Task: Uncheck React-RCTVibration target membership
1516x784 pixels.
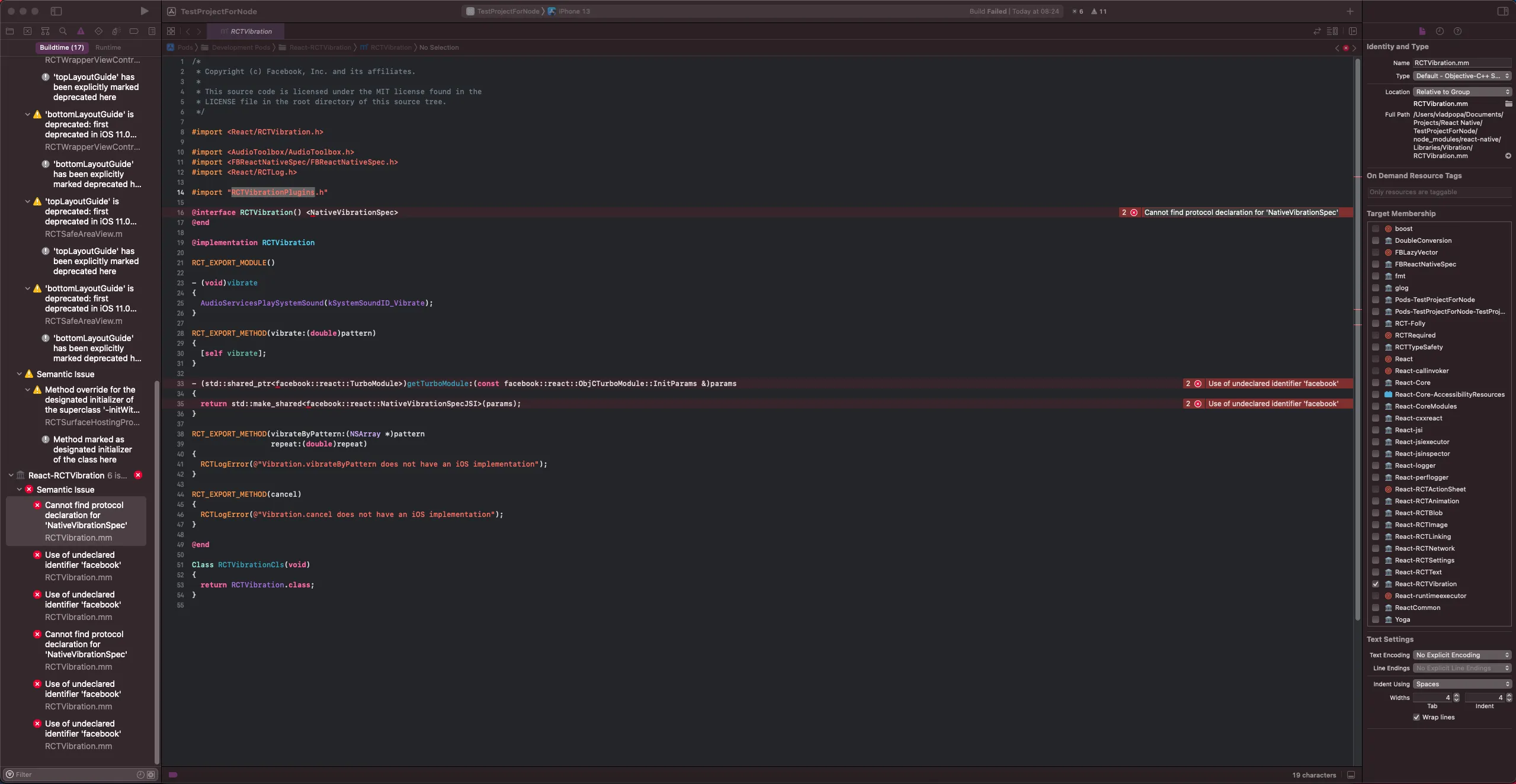Action: pos(1376,584)
